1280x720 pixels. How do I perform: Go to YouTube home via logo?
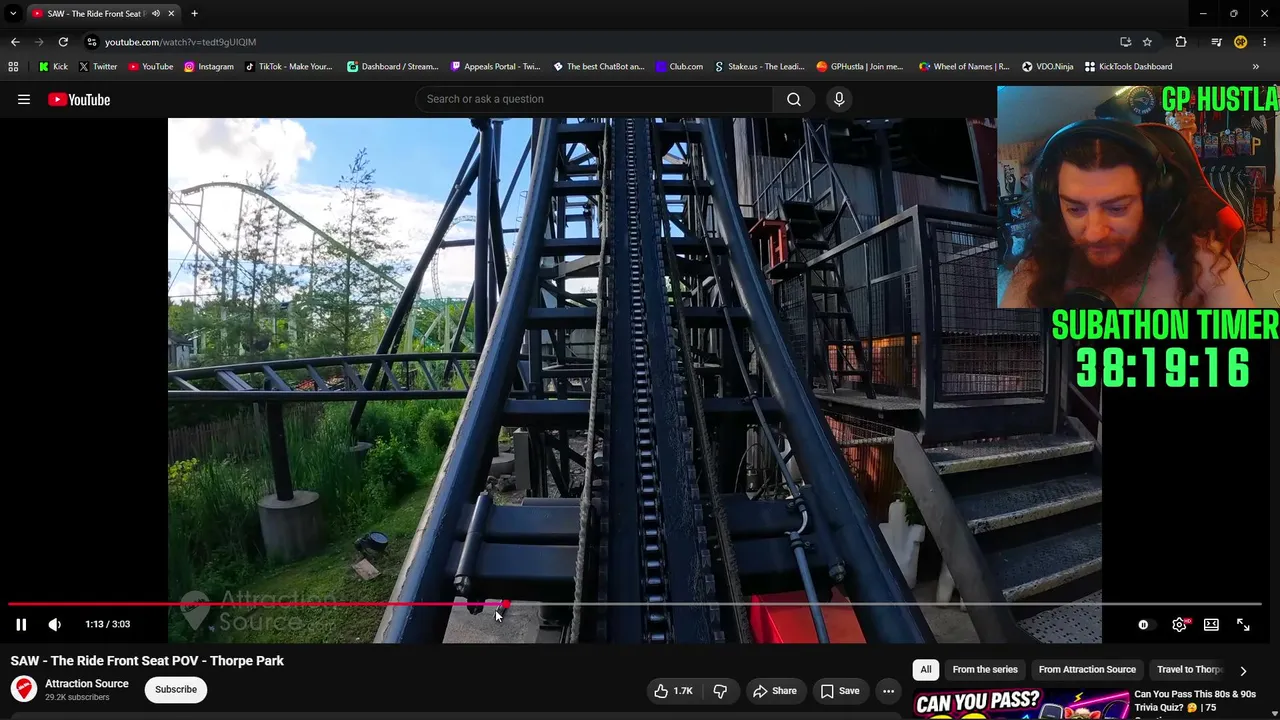79,99
